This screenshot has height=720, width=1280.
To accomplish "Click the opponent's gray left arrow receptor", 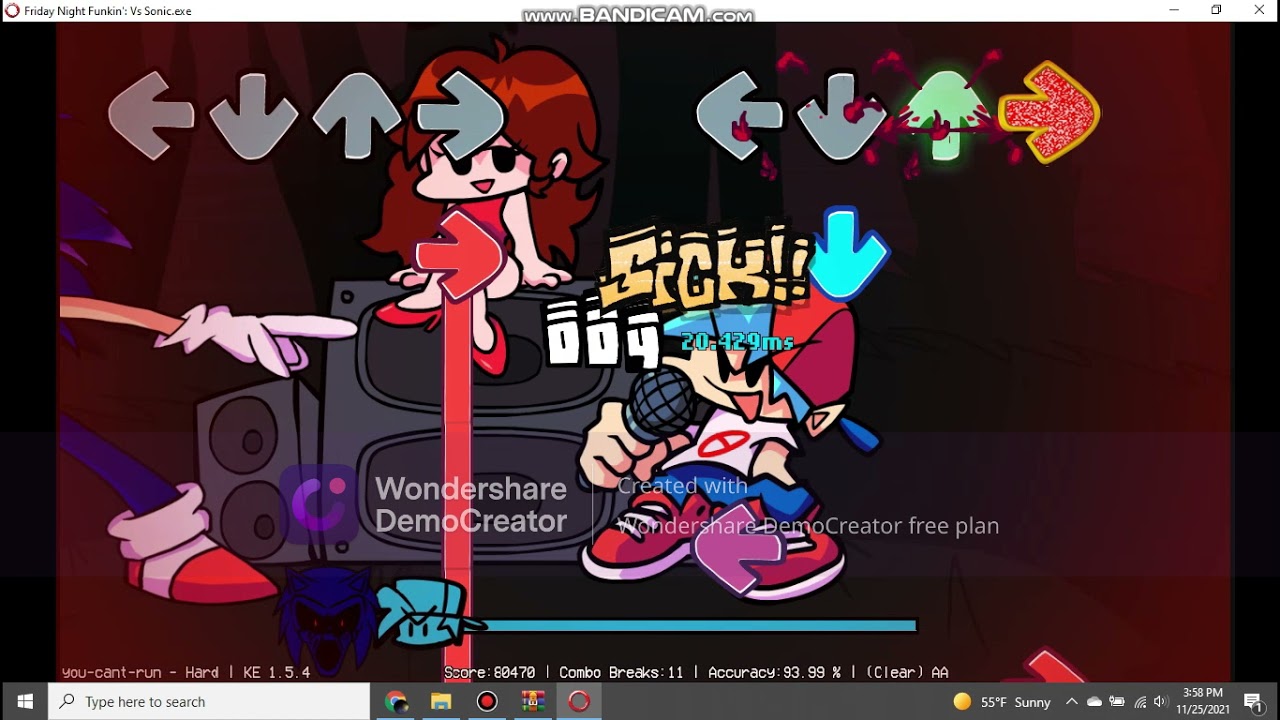I will pos(150,115).
